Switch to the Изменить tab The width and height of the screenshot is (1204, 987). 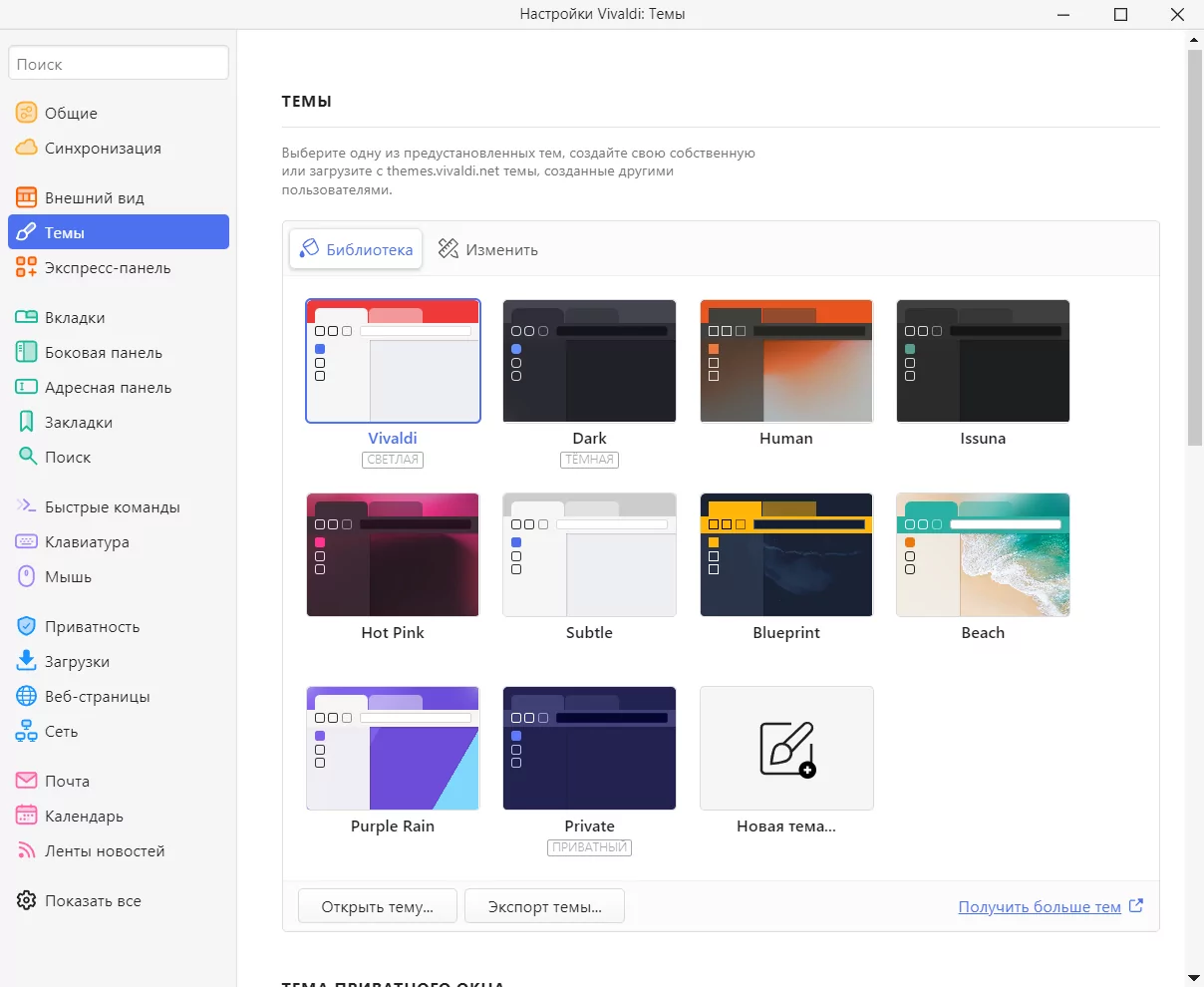(488, 249)
